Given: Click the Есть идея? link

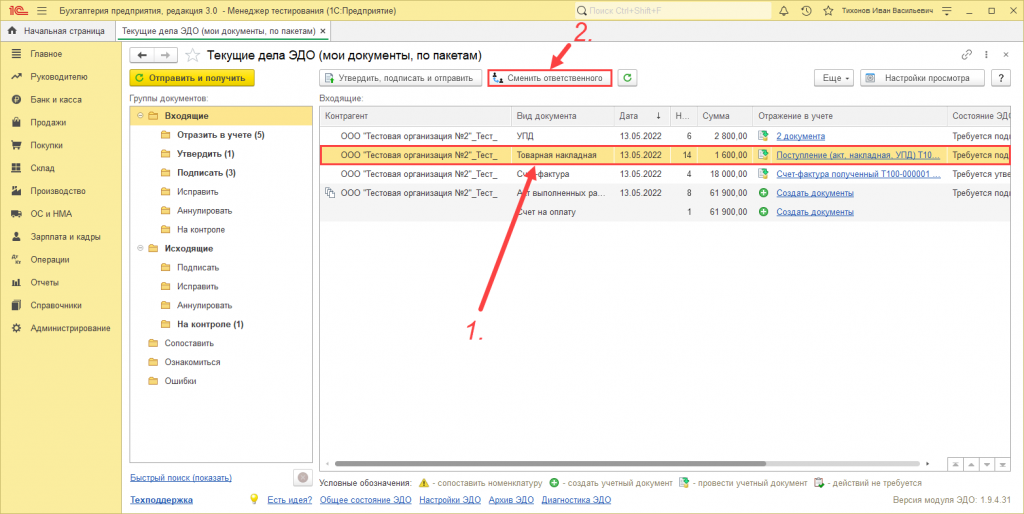Looking at the screenshot, I should (x=290, y=500).
